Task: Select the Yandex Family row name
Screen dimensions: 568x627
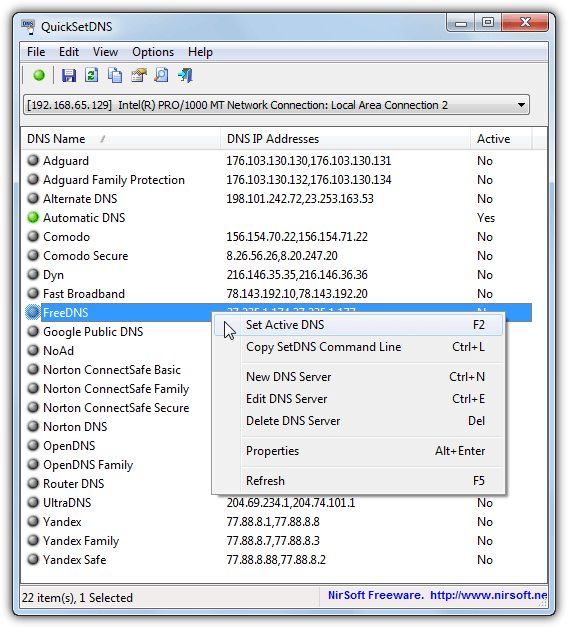Action: pos(81,541)
